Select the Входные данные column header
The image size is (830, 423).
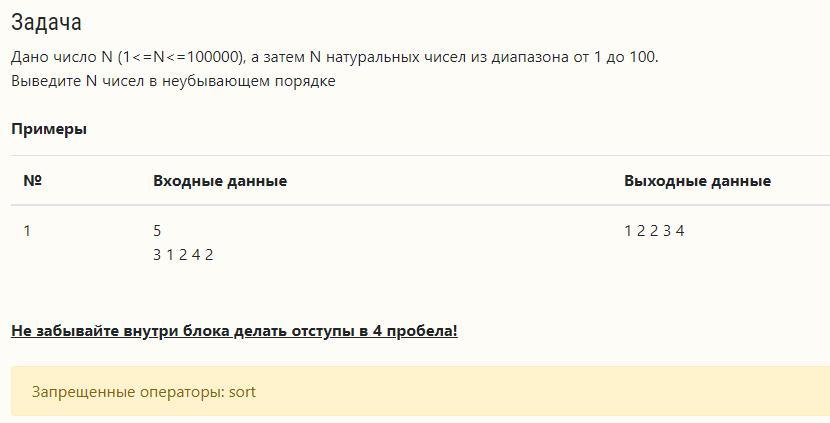click(220, 181)
